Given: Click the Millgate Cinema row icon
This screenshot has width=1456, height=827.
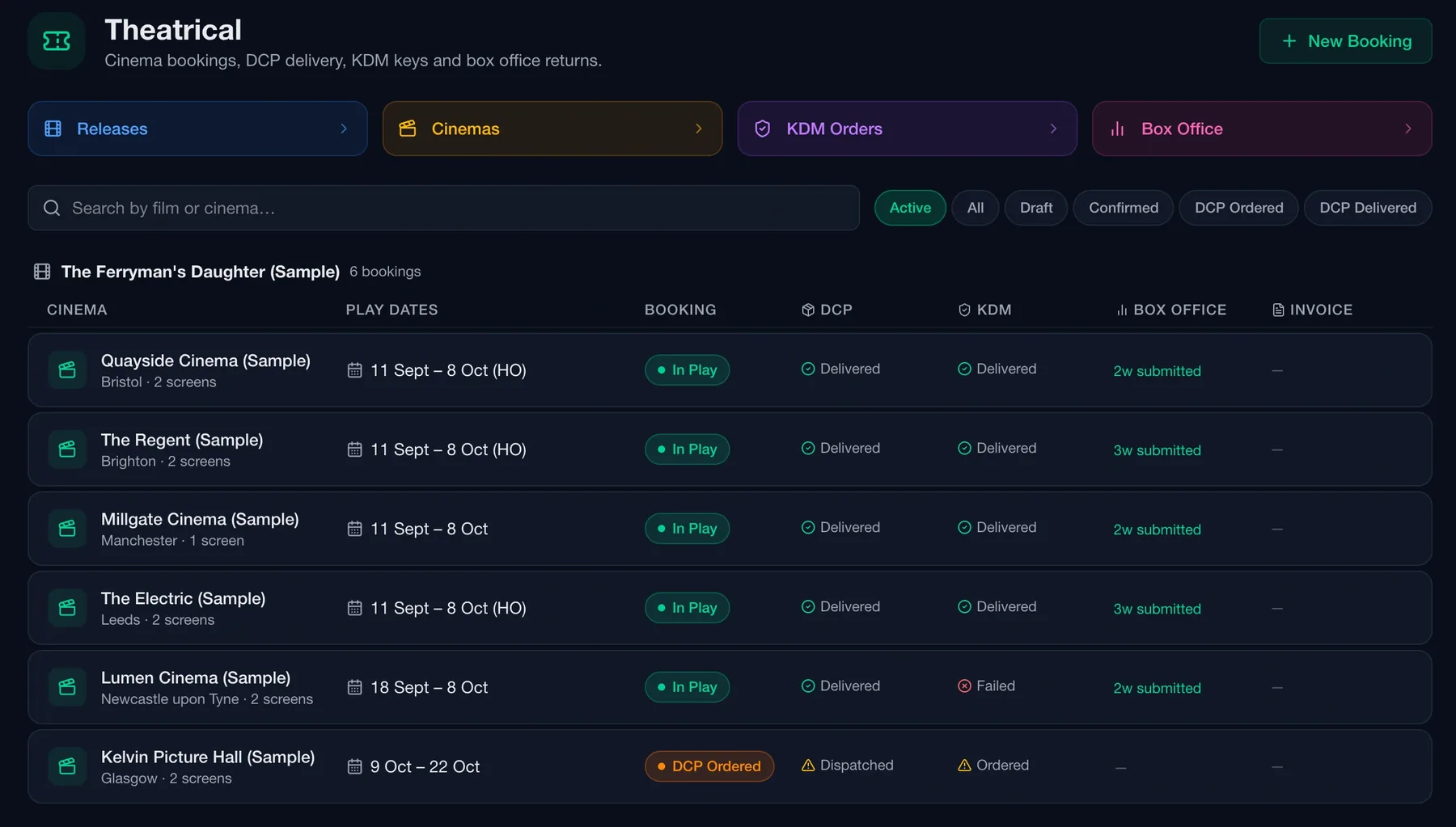Looking at the screenshot, I should 67,529.
